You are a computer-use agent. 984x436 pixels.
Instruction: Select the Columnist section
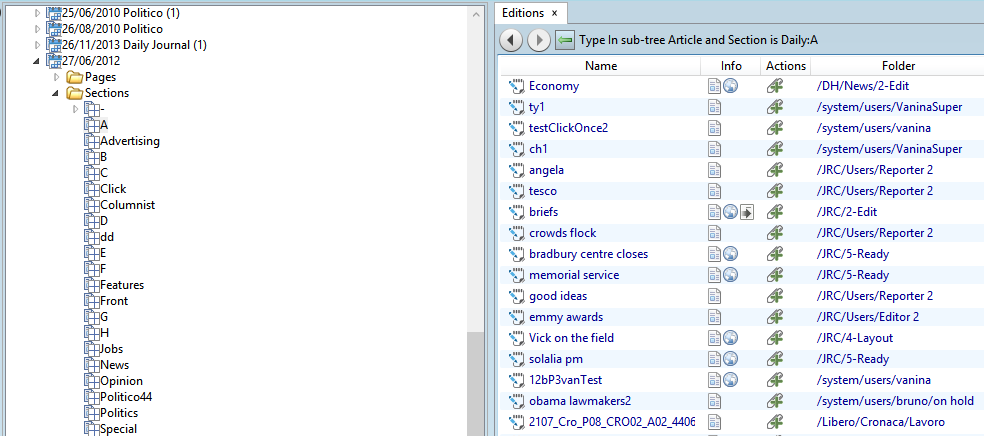tap(127, 205)
